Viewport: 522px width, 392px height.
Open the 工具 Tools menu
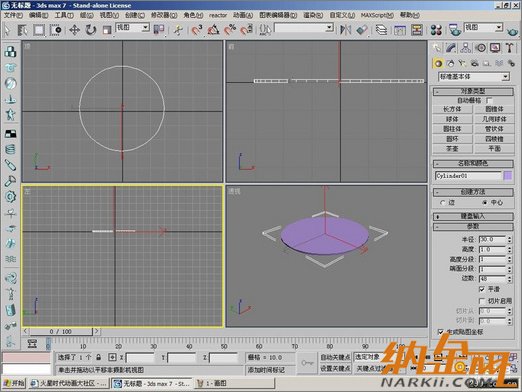[64, 15]
